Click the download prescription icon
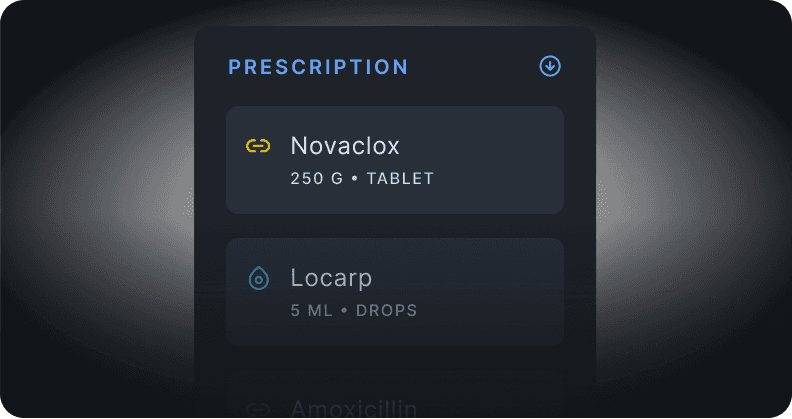Viewport: 792px width, 419px height. [550, 66]
